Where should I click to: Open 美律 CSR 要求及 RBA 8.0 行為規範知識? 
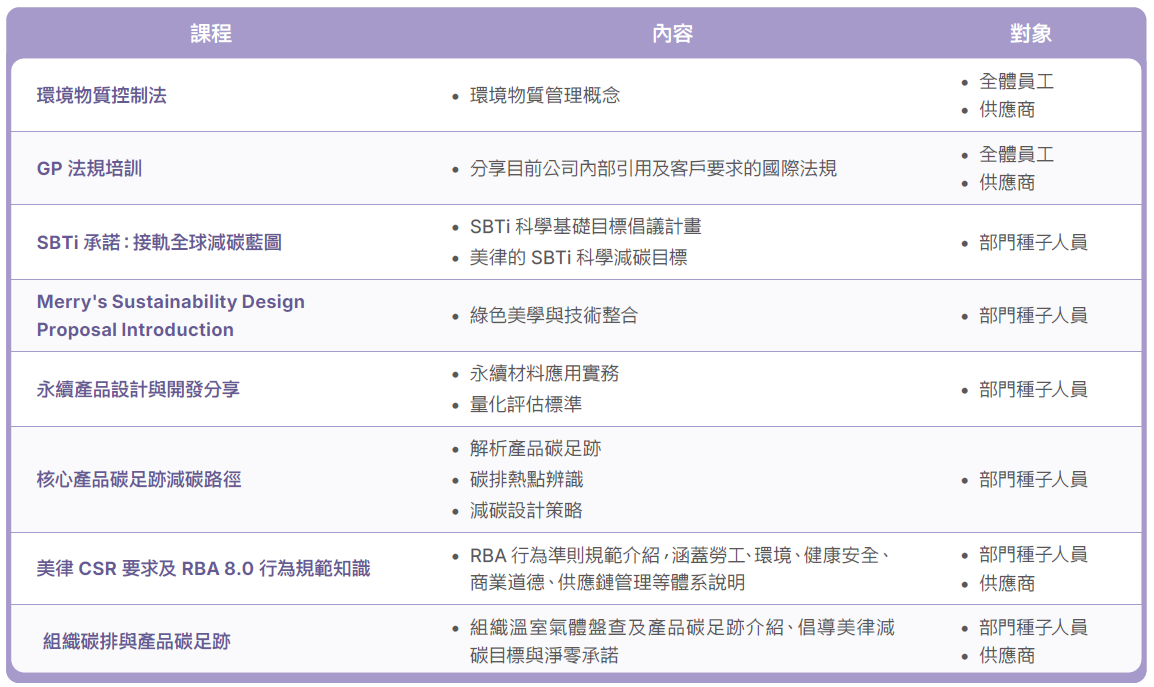click(203, 568)
